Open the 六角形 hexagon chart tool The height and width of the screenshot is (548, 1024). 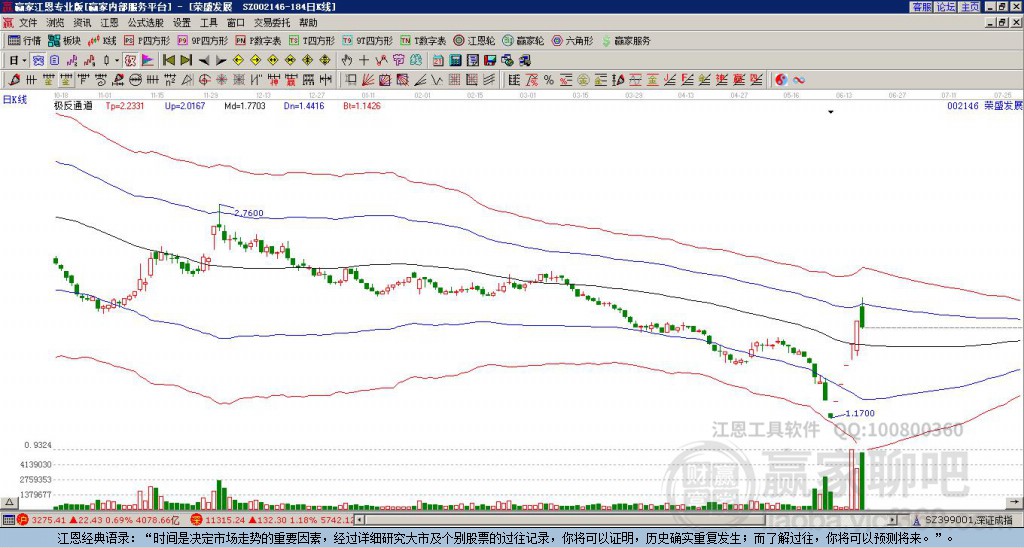pos(572,40)
